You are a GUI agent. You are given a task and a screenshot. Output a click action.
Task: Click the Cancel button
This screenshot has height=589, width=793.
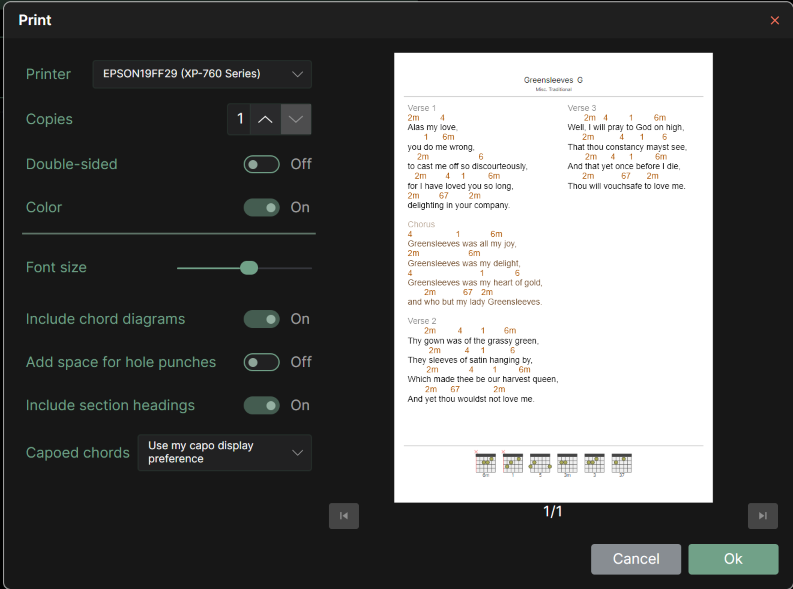point(636,559)
